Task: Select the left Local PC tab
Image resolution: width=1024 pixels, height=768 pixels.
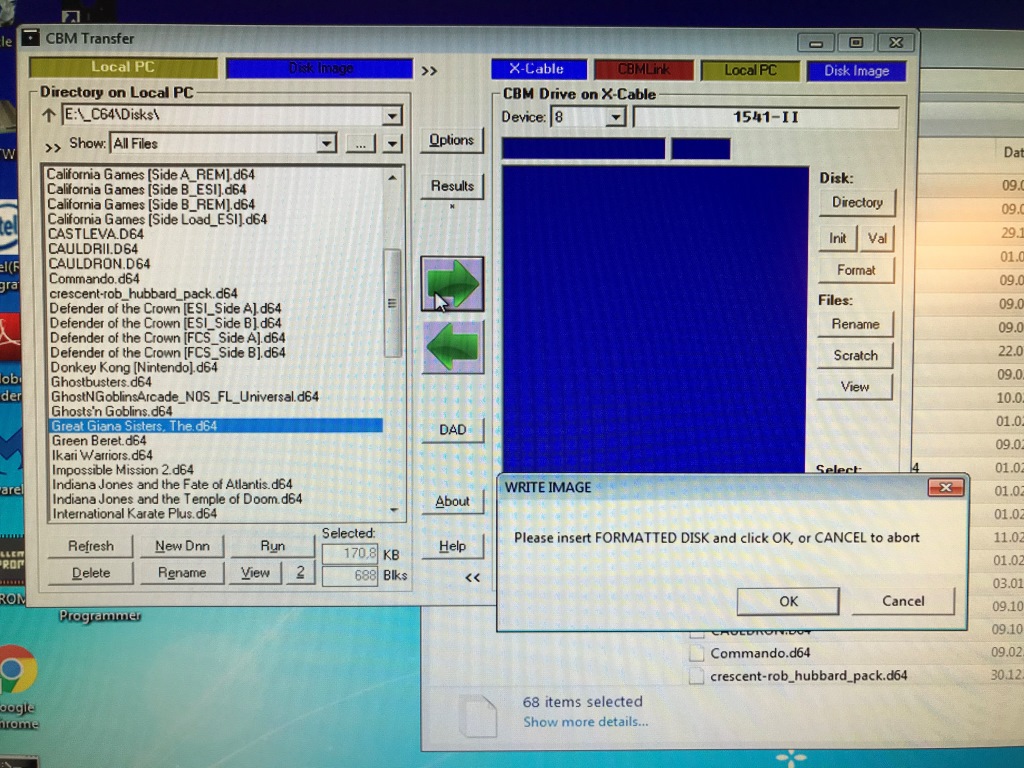Action: click(123, 67)
